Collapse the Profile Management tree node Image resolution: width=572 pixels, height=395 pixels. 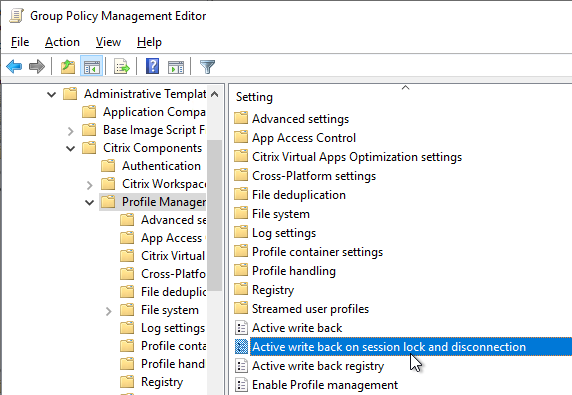[90, 202]
